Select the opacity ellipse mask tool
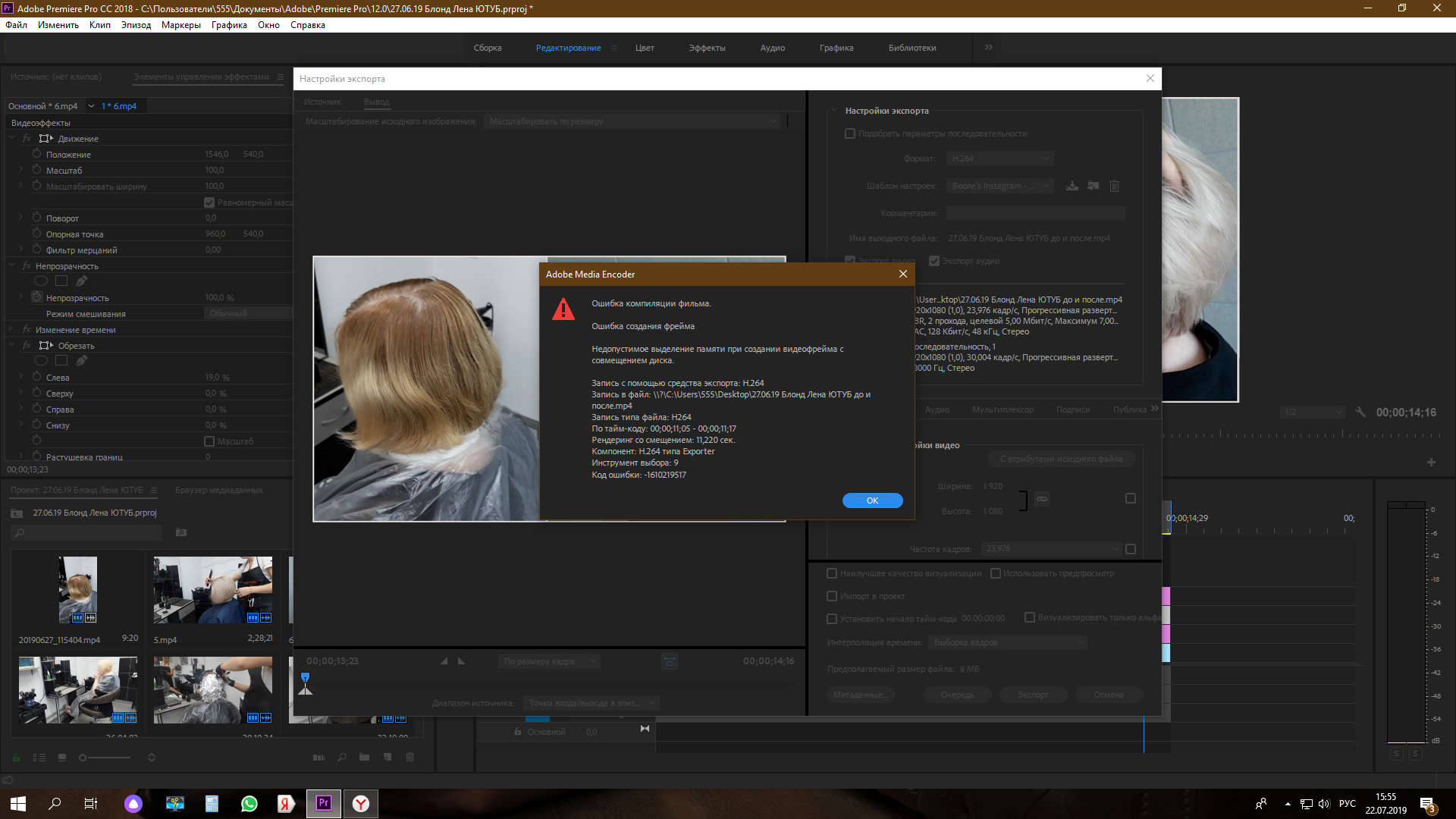 [x=41, y=281]
